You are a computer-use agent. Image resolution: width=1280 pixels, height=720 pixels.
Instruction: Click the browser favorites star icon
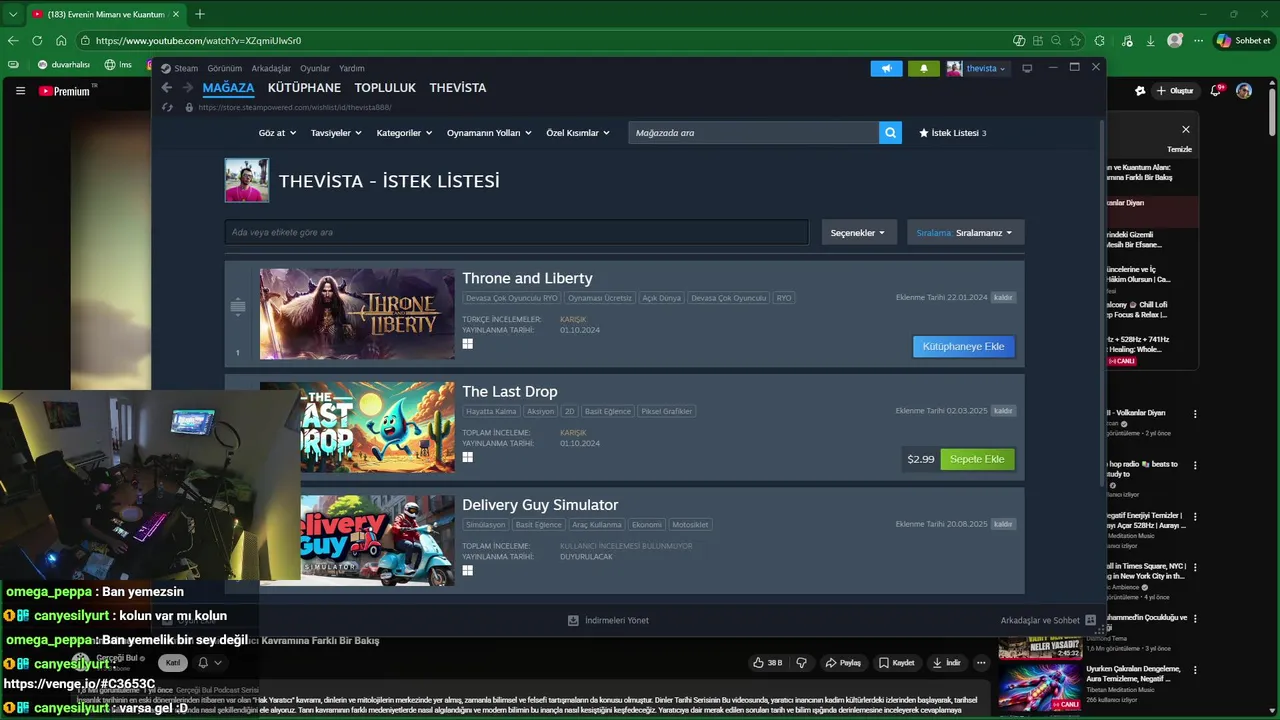coord(1075,41)
